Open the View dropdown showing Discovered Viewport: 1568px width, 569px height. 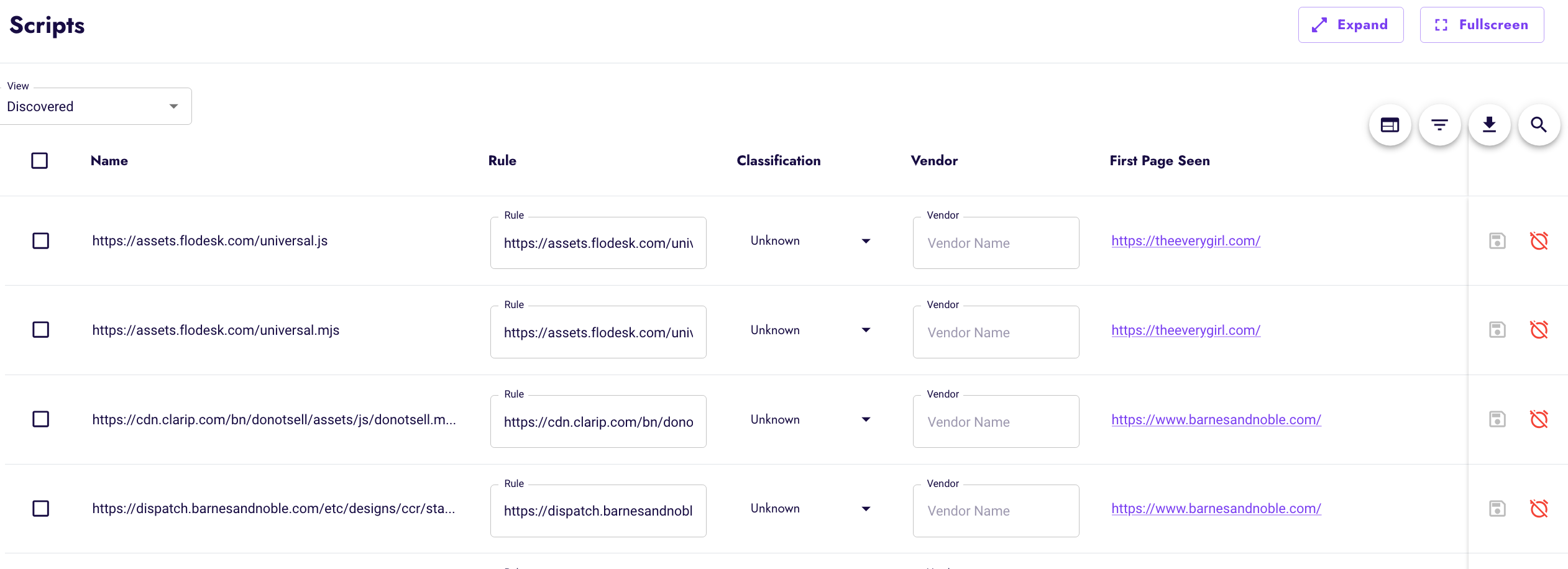(x=96, y=107)
